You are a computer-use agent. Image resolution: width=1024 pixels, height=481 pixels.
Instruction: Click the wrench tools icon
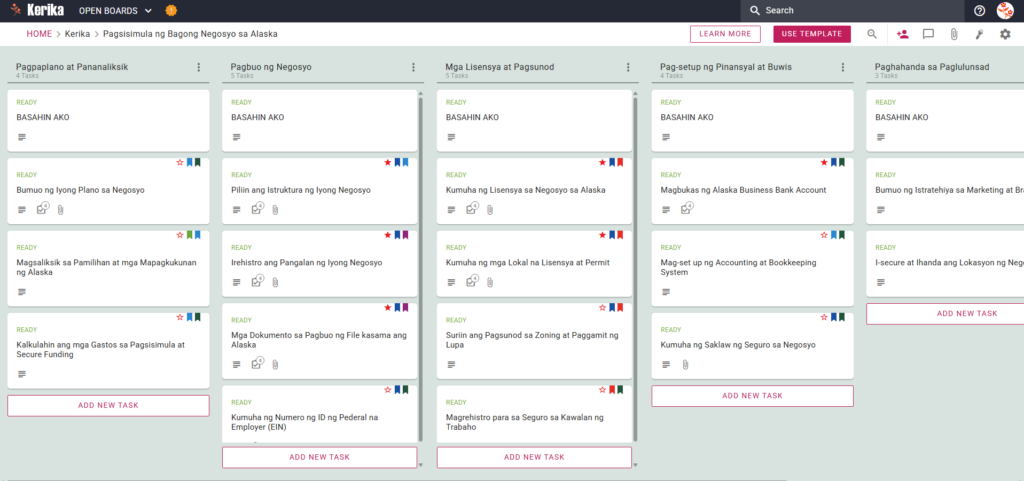click(x=979, y=34)
